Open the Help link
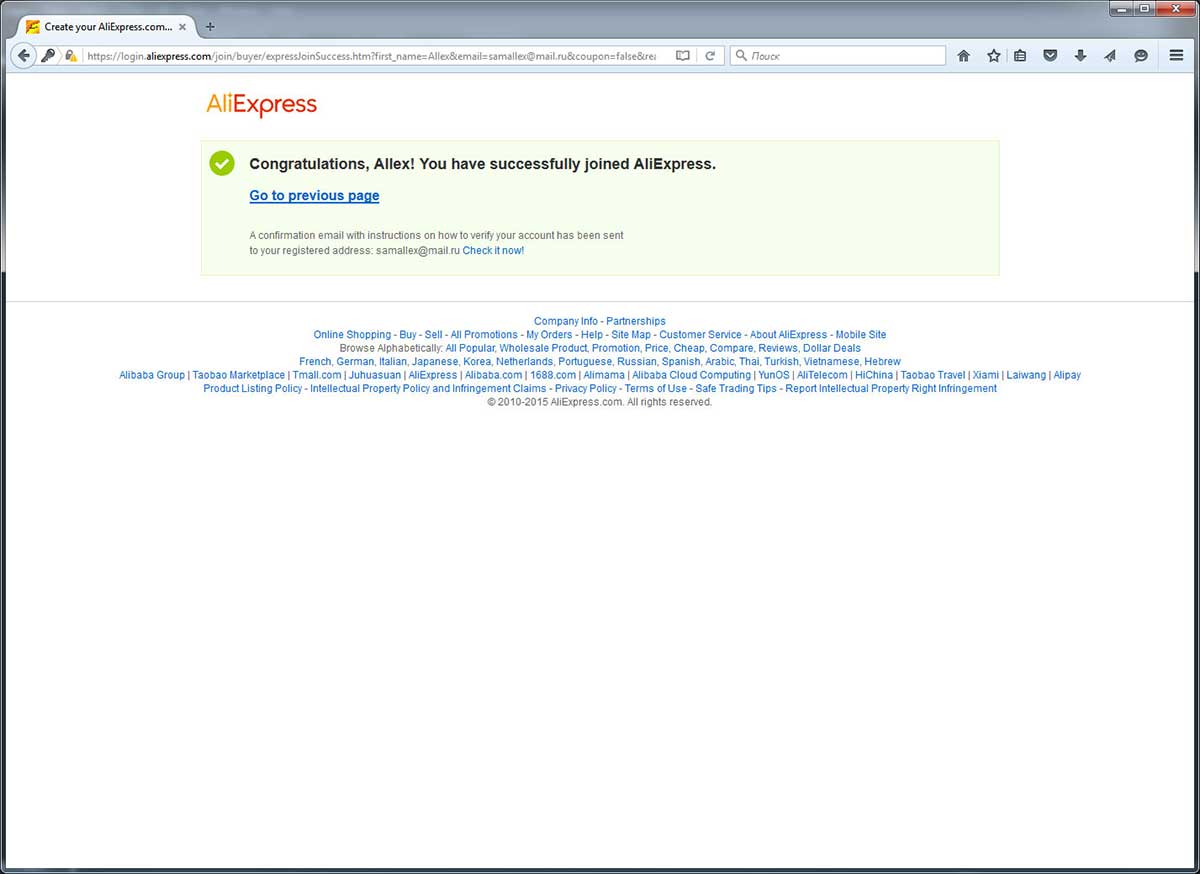Screen dimensions: 1200x874 592,335
